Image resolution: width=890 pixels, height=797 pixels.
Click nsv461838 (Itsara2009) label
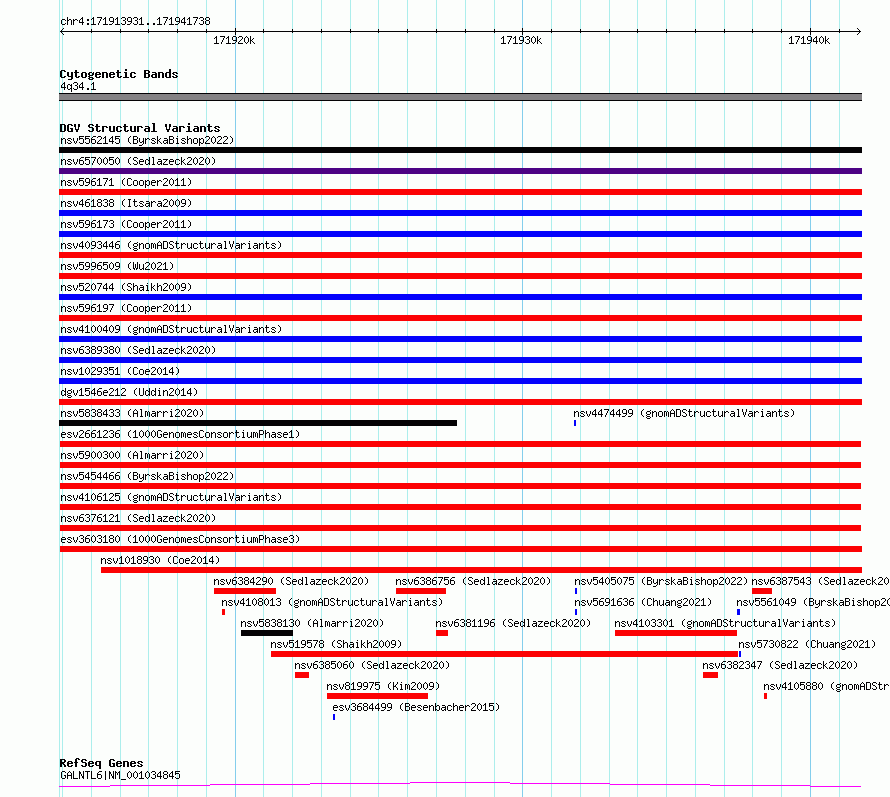pos(126,203)
